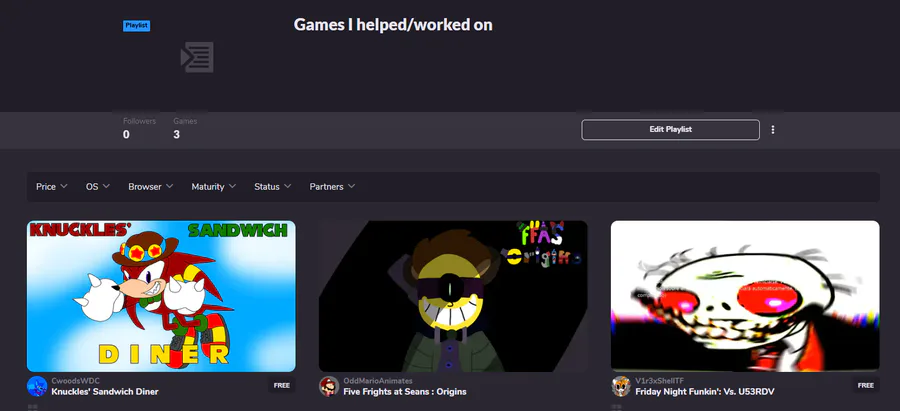Visit V1r3xShellTF's profile name link
This screenshot has height=411, width=900.
coord(660,381)
